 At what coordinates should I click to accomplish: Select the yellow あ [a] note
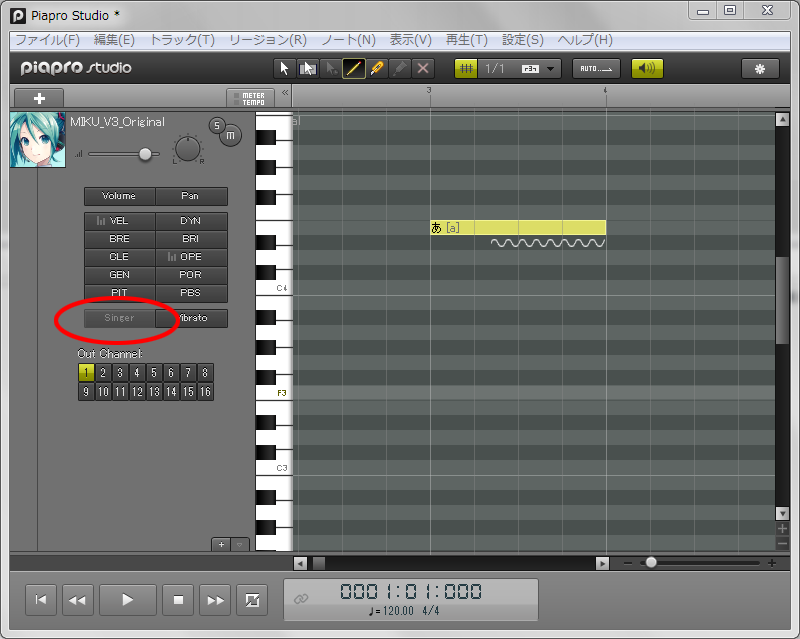pos(518,228)
